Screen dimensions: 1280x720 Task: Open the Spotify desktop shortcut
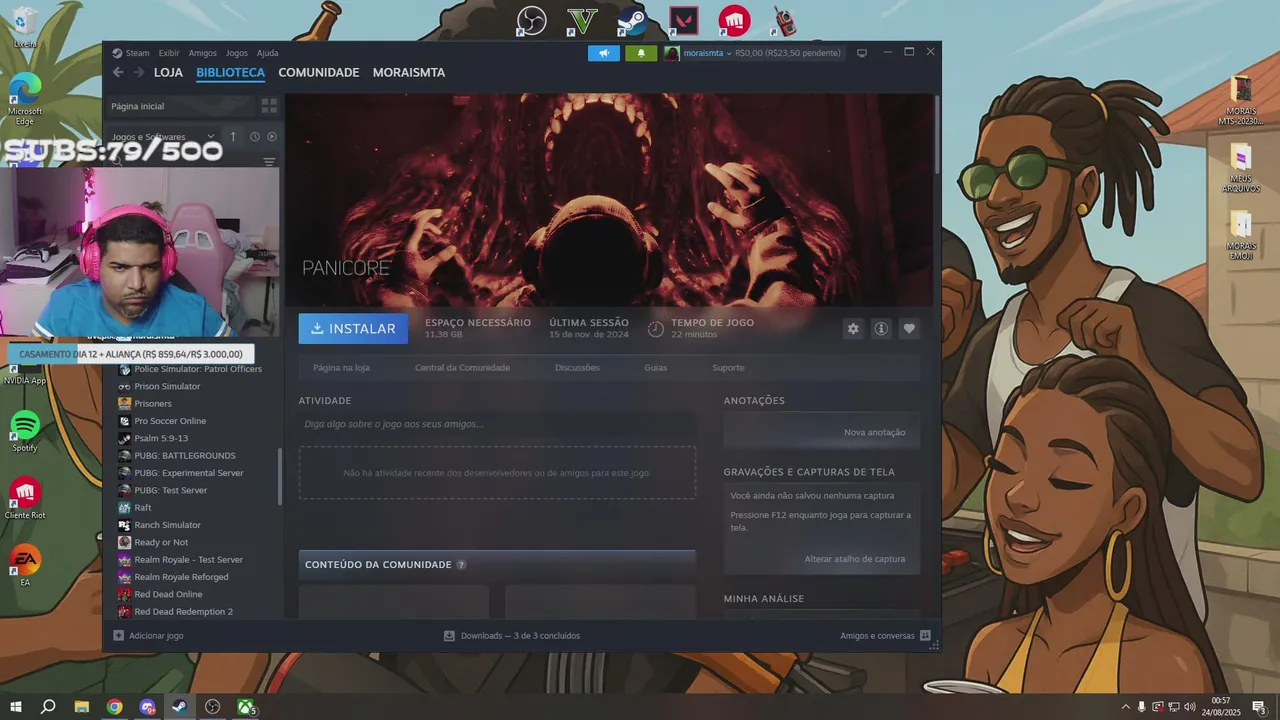point(25,431)
